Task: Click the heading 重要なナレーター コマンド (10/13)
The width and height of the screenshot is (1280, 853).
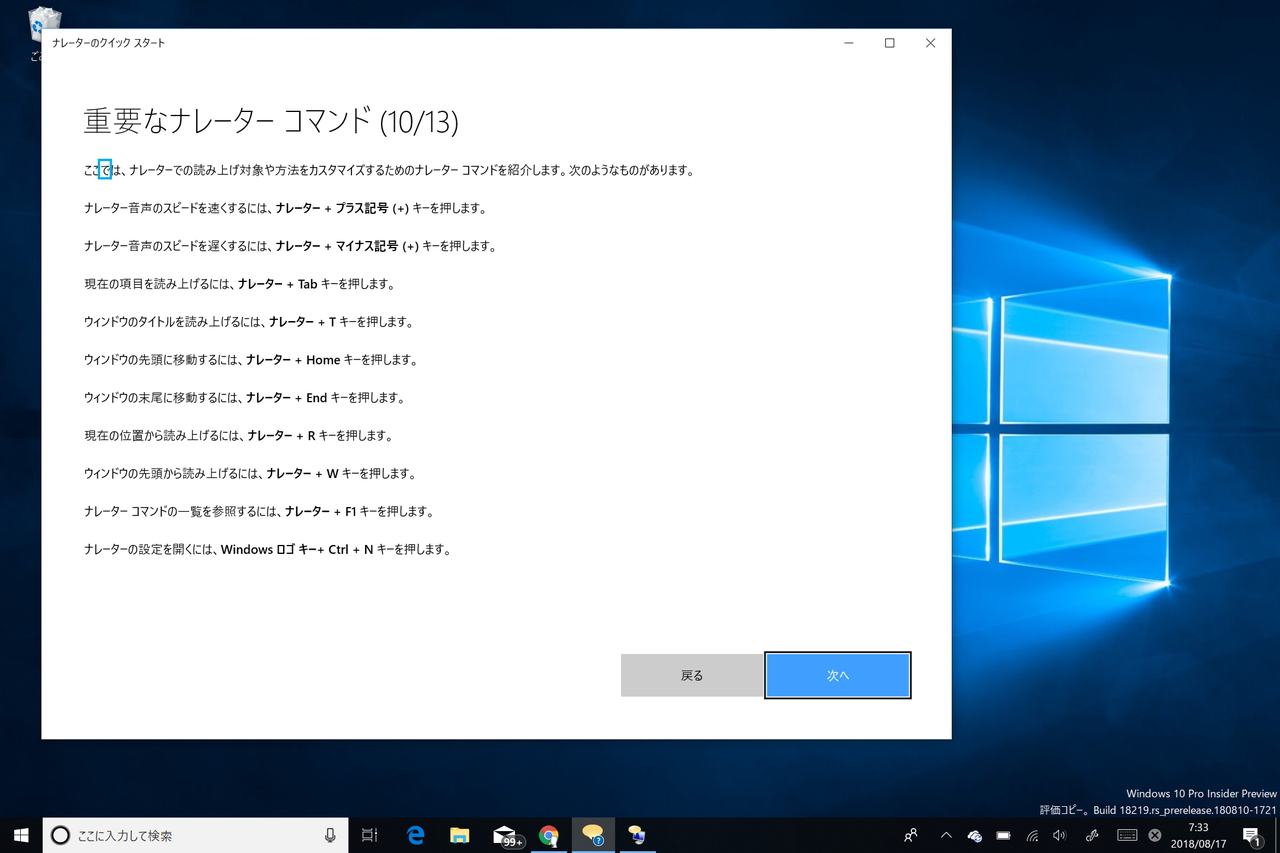Action: [271, 122]
